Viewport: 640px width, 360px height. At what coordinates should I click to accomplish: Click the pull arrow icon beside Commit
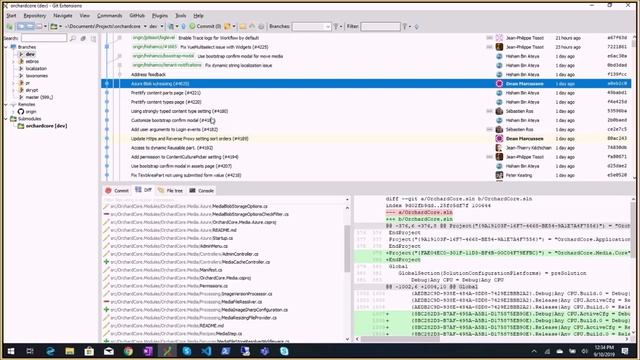[183, 26]
